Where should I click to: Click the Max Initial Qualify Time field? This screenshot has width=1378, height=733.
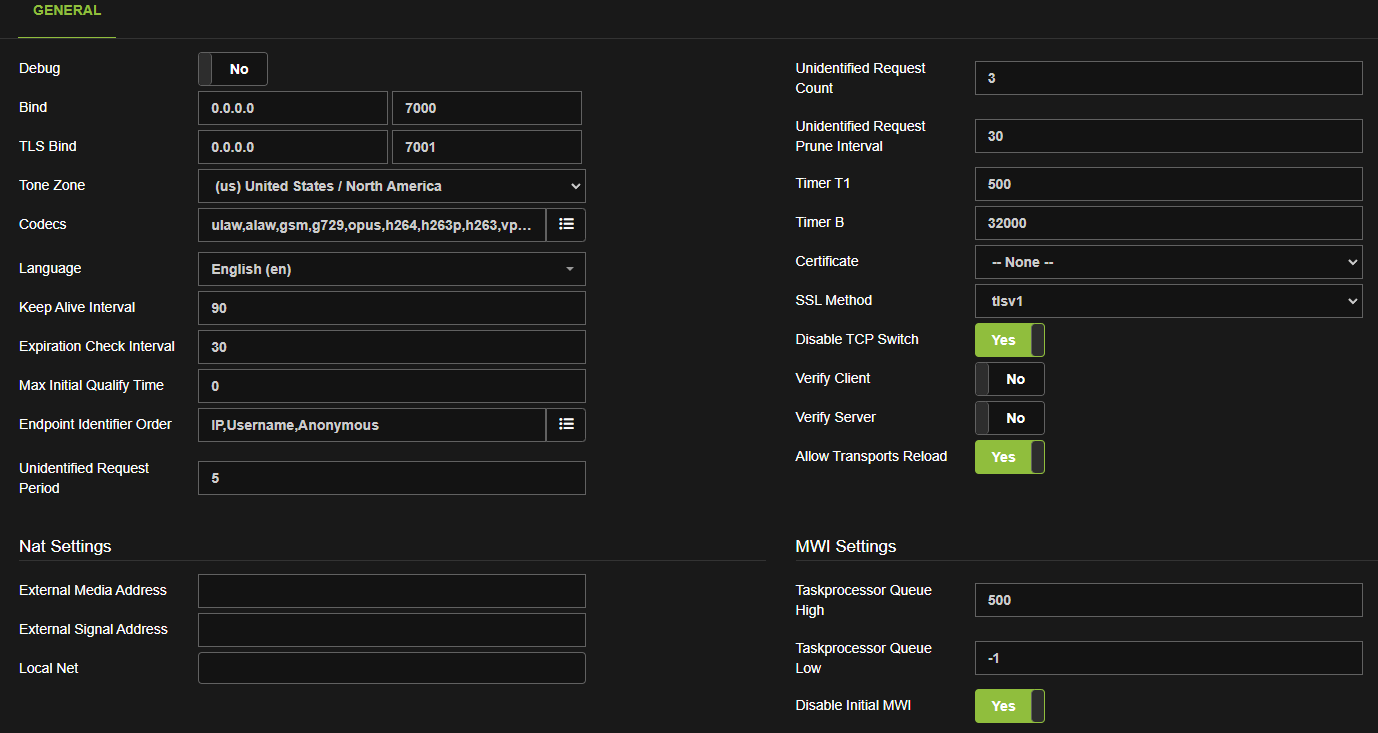coord(392,386)
